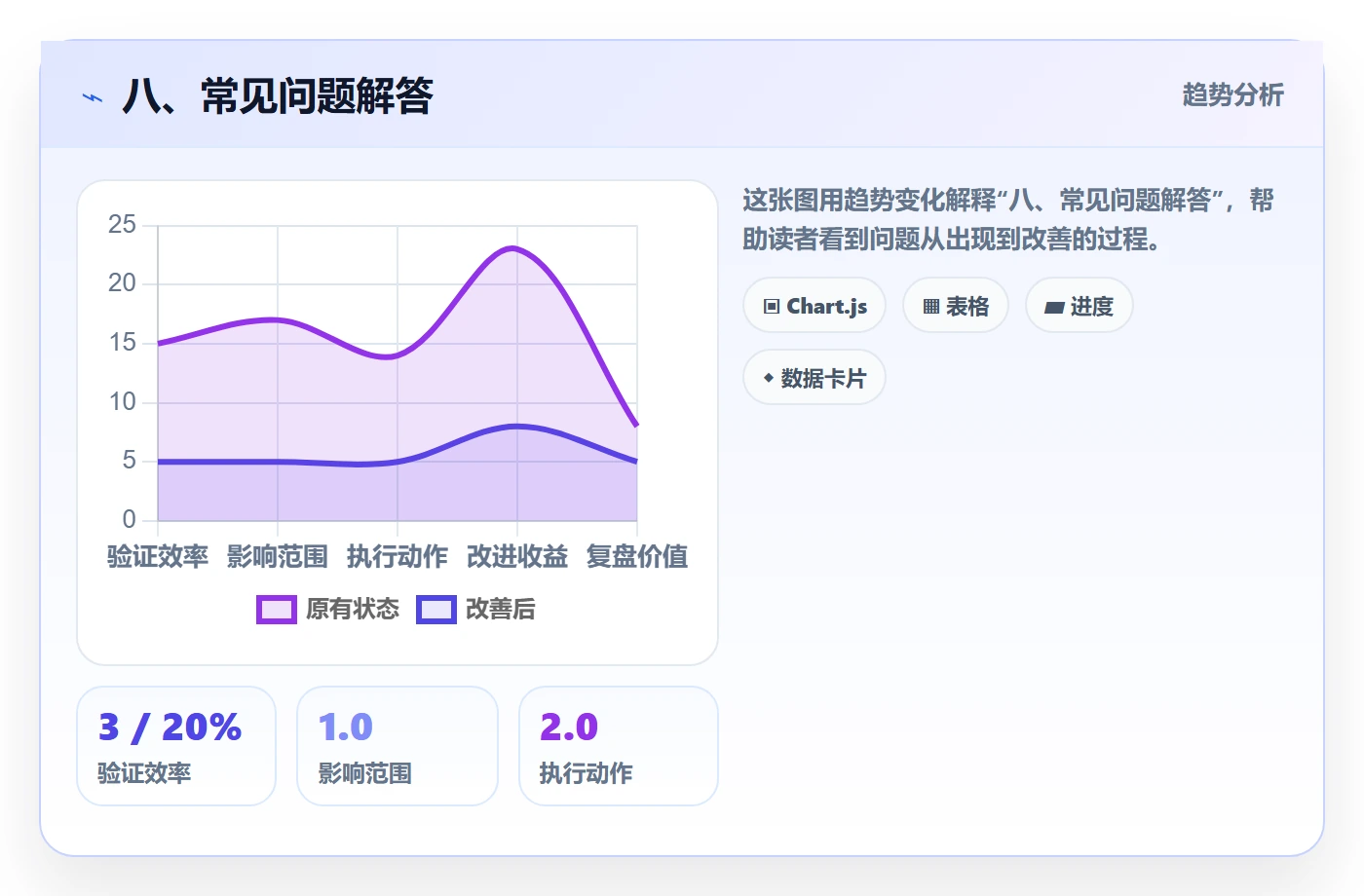Open the 2.0 执行动作 data card
The width and height of the screenshot is (1364, 896).
[619, 746]
